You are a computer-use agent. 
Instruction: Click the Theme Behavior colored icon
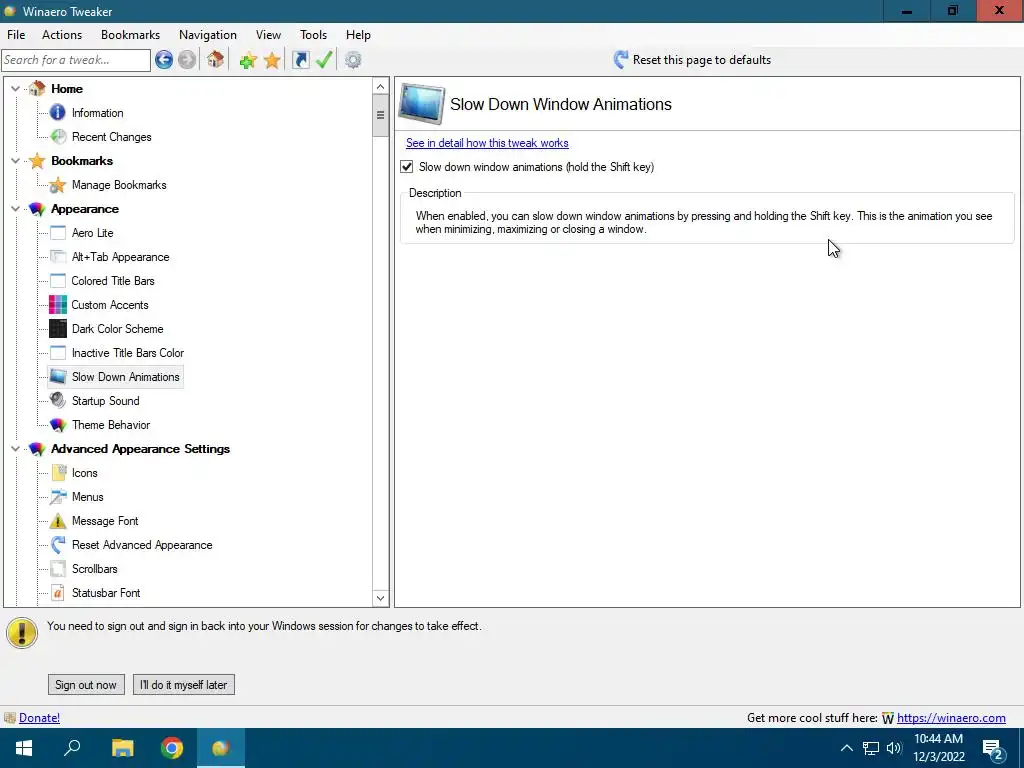(58, 424)
